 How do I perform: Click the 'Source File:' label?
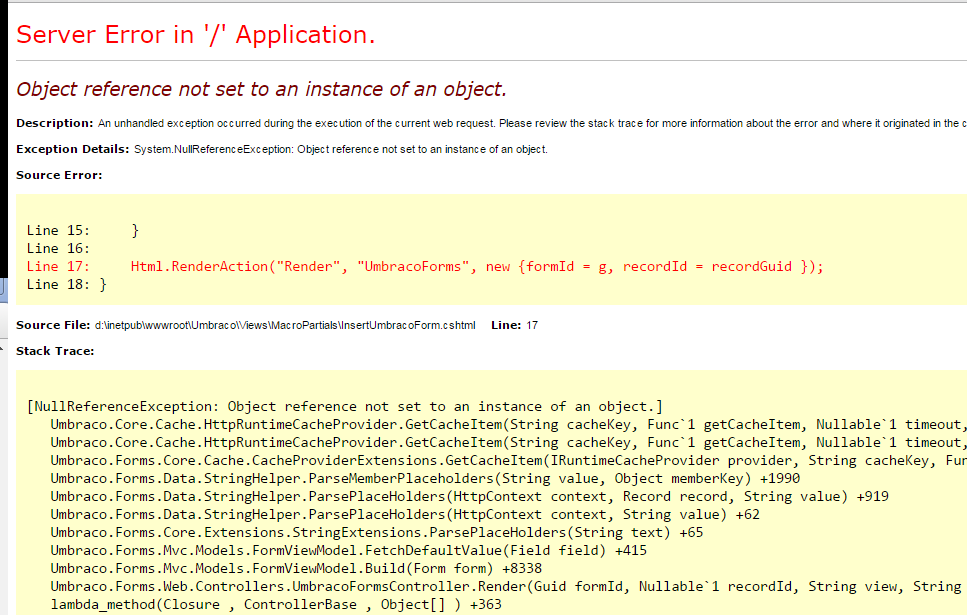click(x=53, y=325)
